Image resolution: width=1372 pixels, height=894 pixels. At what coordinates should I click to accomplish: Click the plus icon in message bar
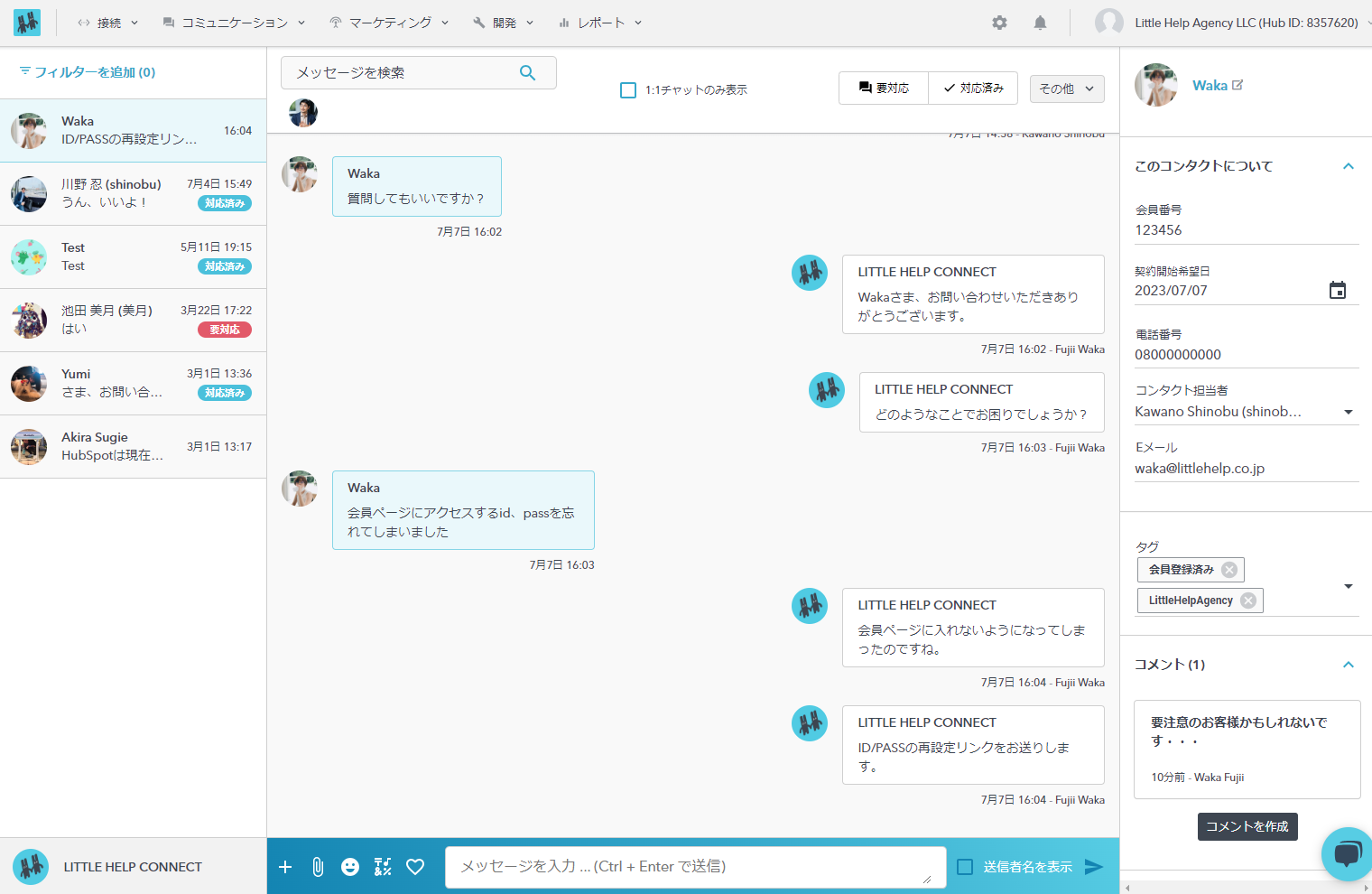pyautogui.click(x=285, y=867)
